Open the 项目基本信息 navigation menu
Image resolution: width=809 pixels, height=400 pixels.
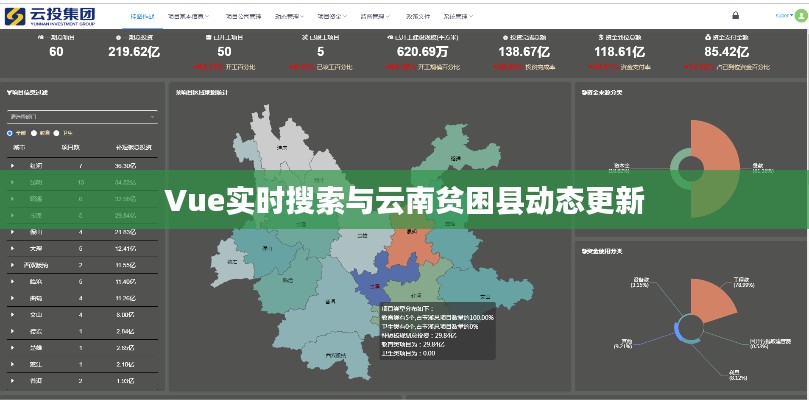(188, 17)
